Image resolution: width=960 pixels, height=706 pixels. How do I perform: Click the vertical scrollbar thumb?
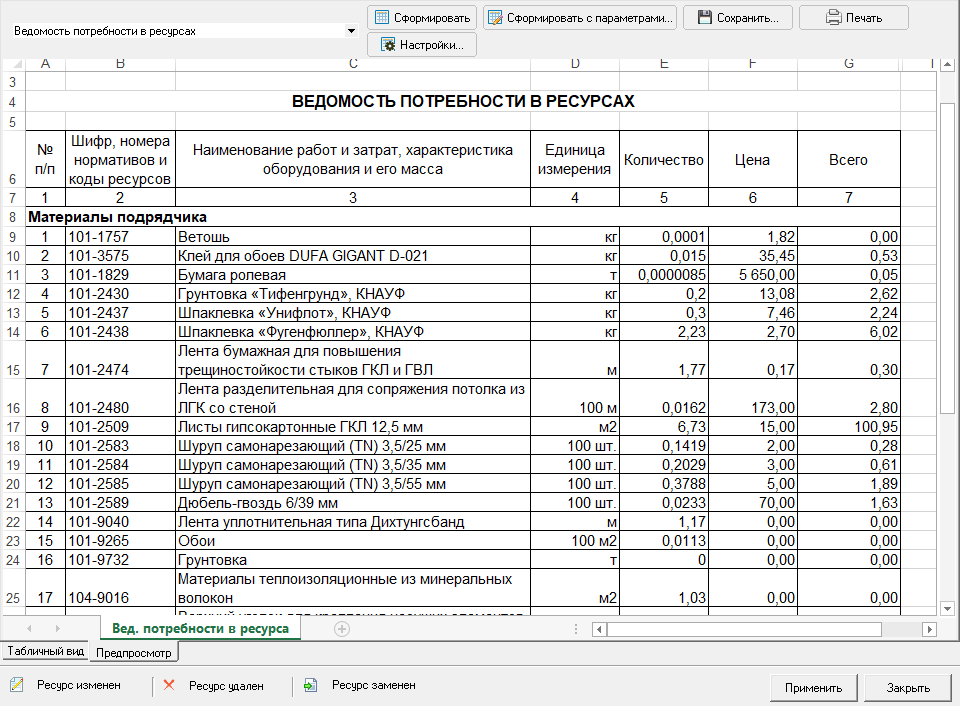[x=947, y=258]
